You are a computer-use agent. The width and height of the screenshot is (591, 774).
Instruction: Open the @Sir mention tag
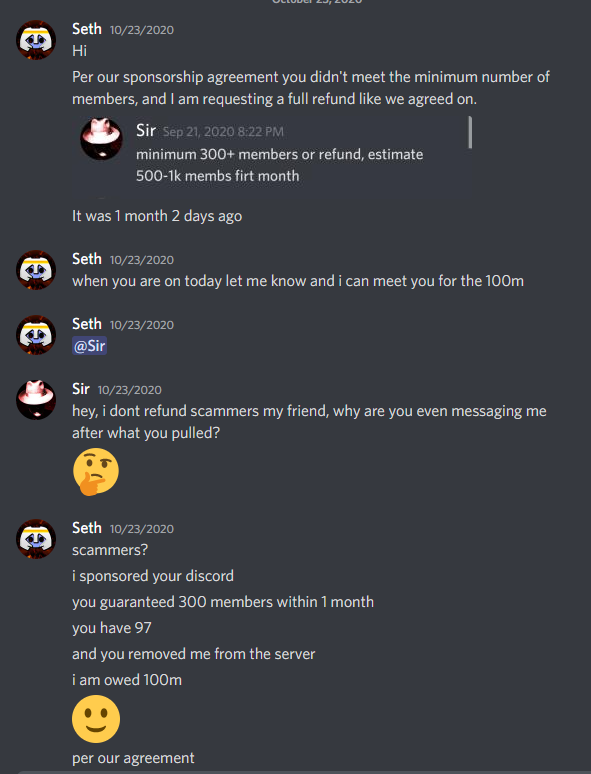pos(89,346)
